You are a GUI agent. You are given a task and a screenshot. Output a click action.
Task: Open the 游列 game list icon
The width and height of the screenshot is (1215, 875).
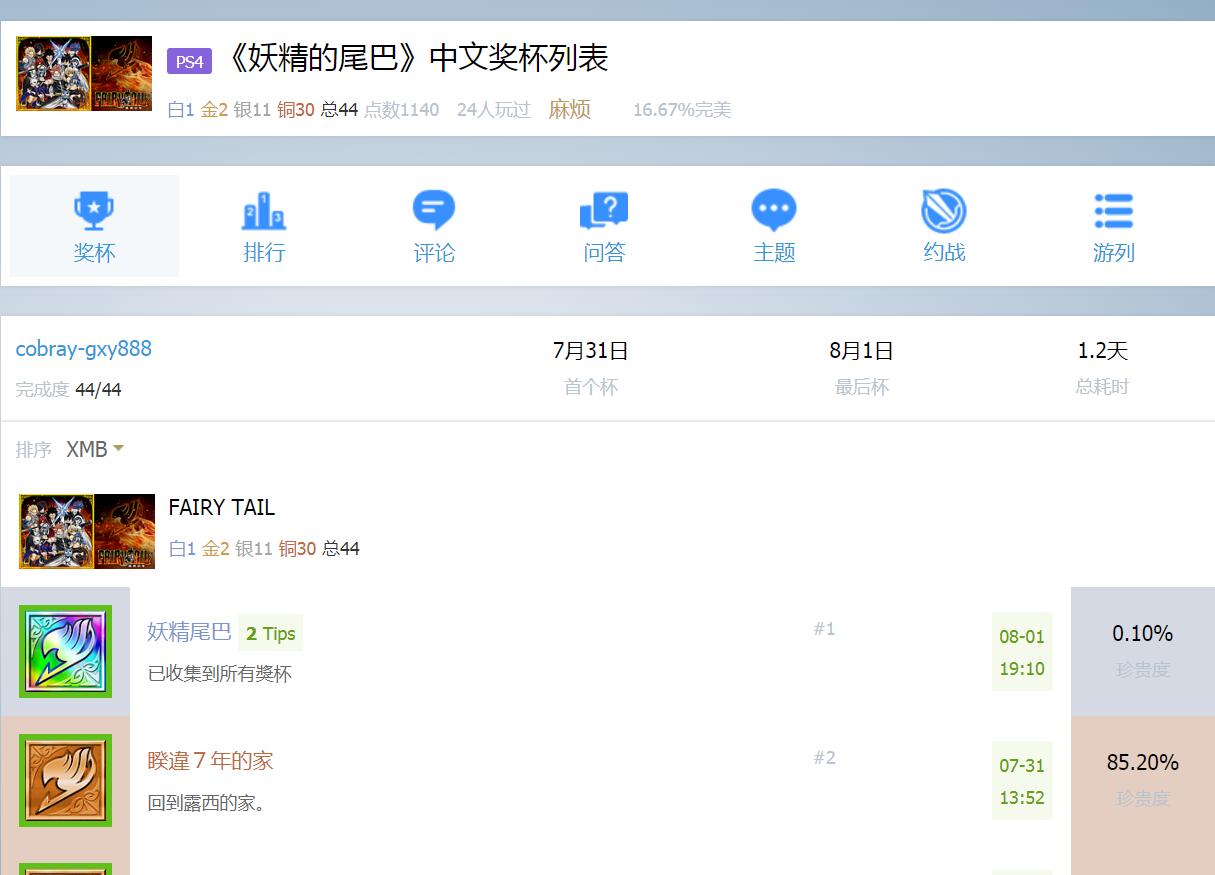[x=1113, y=211]
